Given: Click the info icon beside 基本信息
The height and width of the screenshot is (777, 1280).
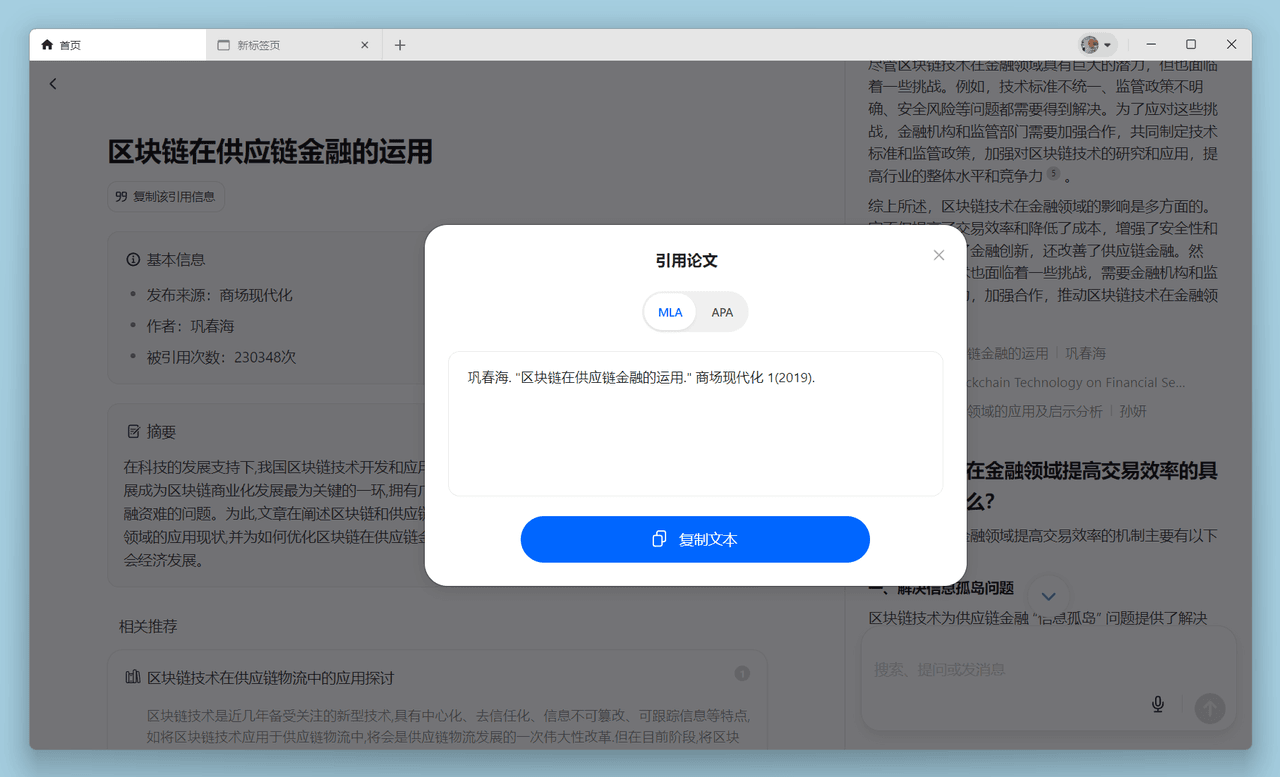Looking at the screenshot, I should (133, 259).
